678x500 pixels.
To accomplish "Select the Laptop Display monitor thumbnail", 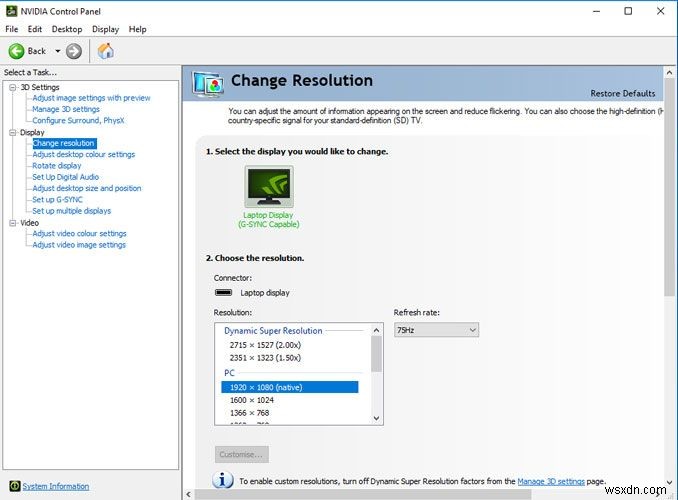I will [269, 186].
